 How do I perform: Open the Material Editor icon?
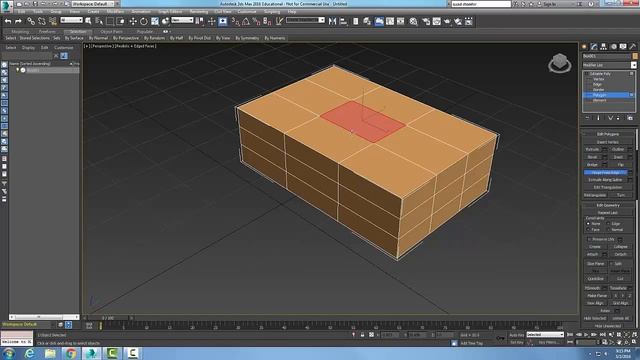[x=413, y=21]
